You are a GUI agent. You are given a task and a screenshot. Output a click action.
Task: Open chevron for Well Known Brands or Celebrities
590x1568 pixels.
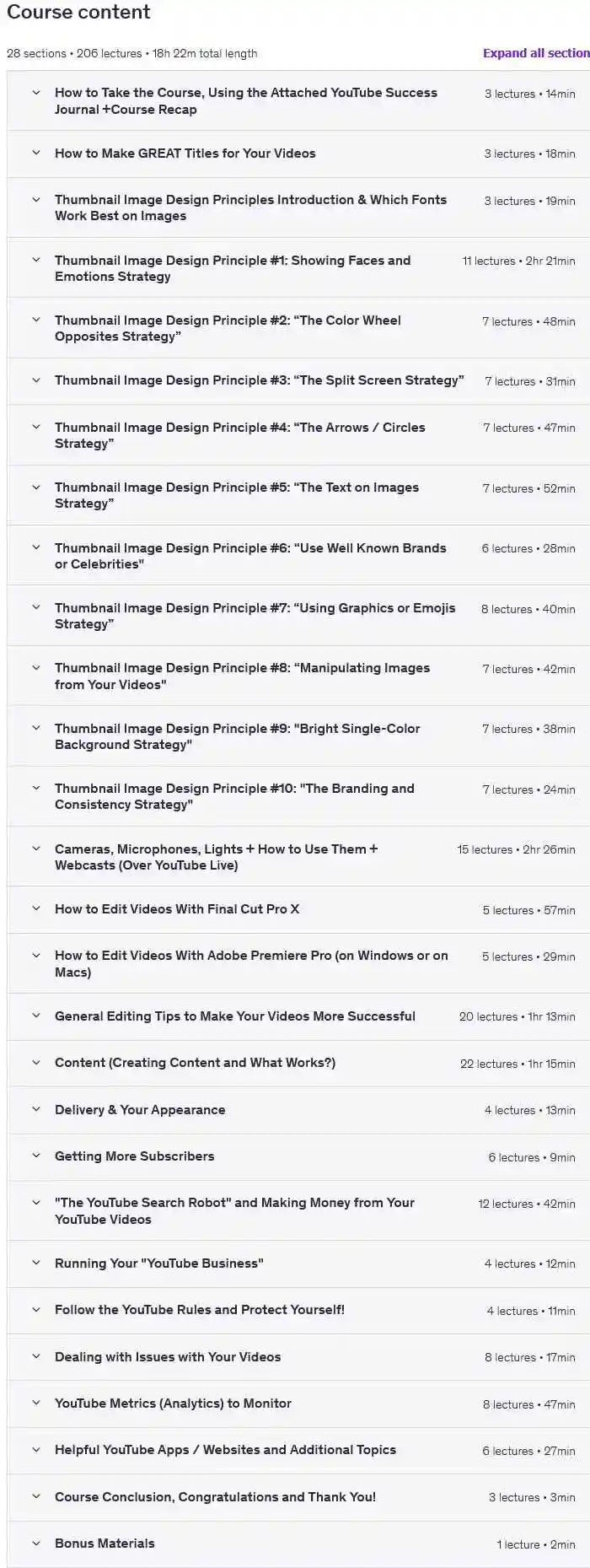tap(36, 548)
